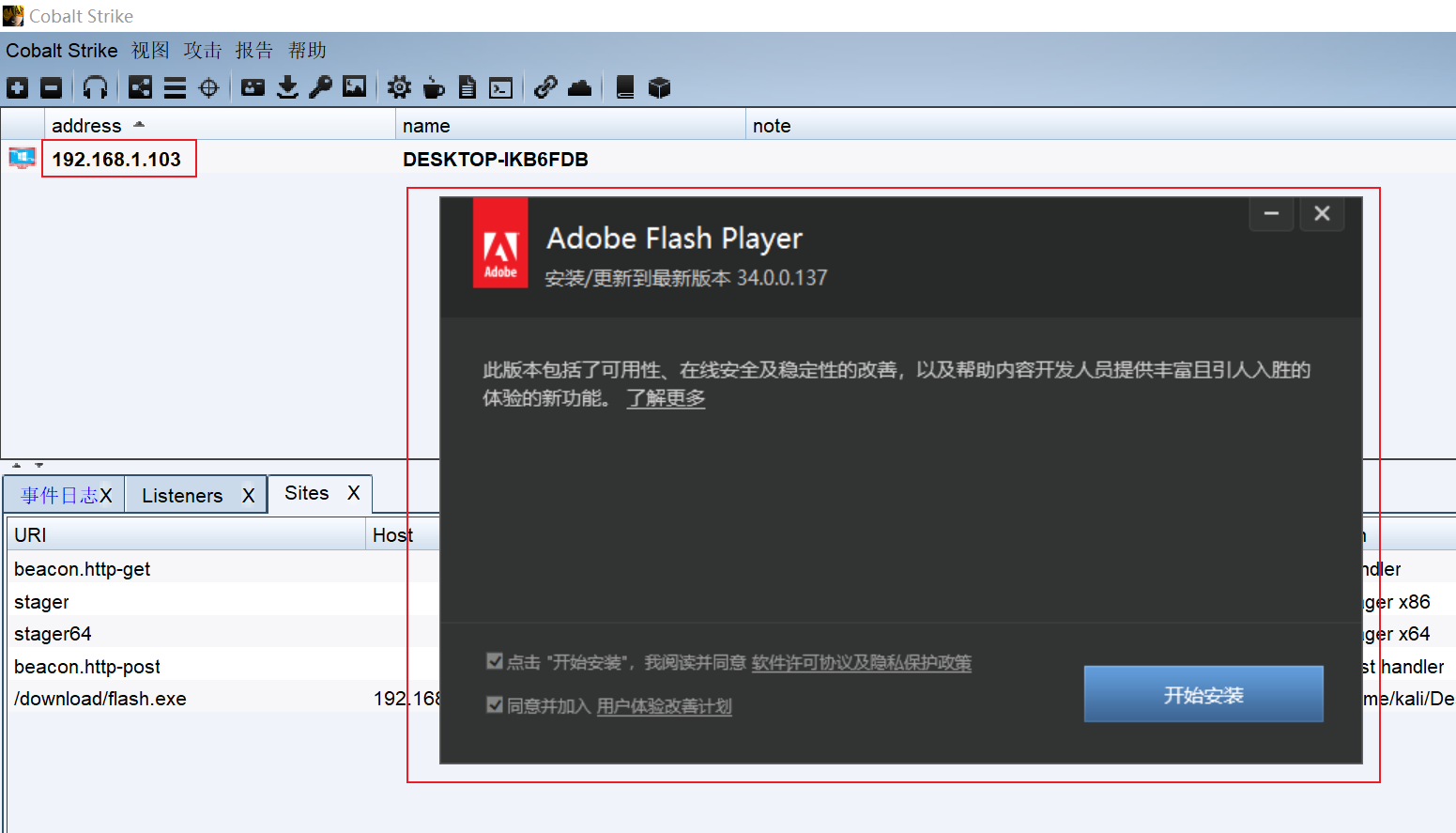Click the disconnect minus icon in toolbar
Screen dimensions: 1456x833
point(52,88)
